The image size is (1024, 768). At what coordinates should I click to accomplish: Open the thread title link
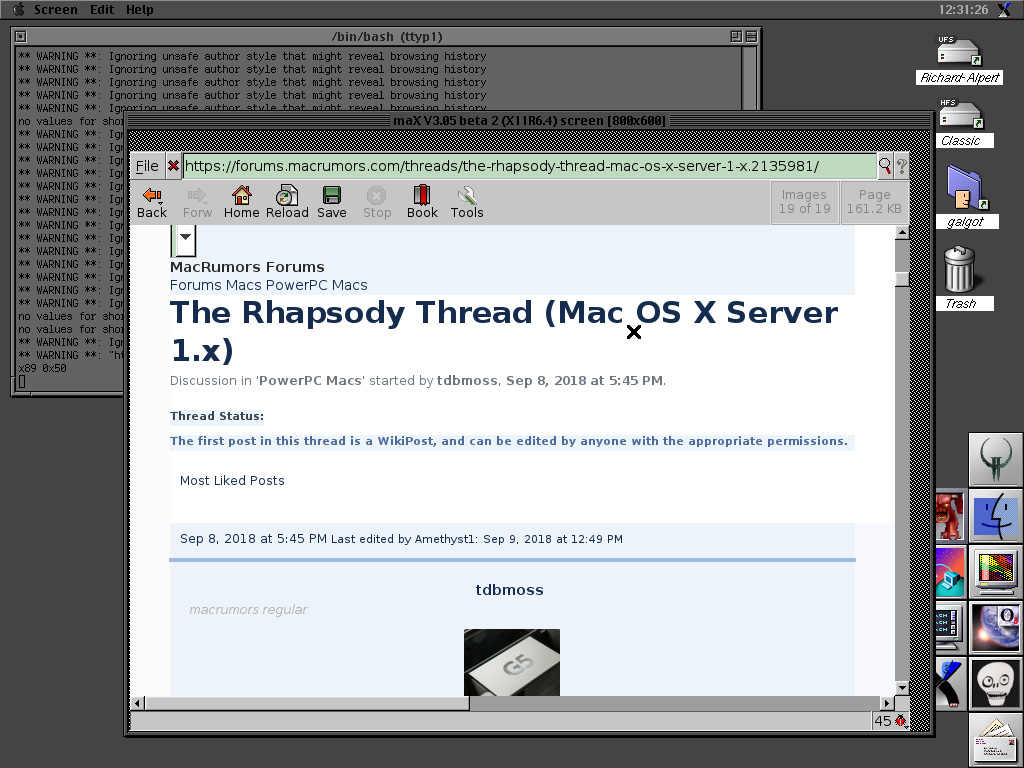(x=504, y=331)
